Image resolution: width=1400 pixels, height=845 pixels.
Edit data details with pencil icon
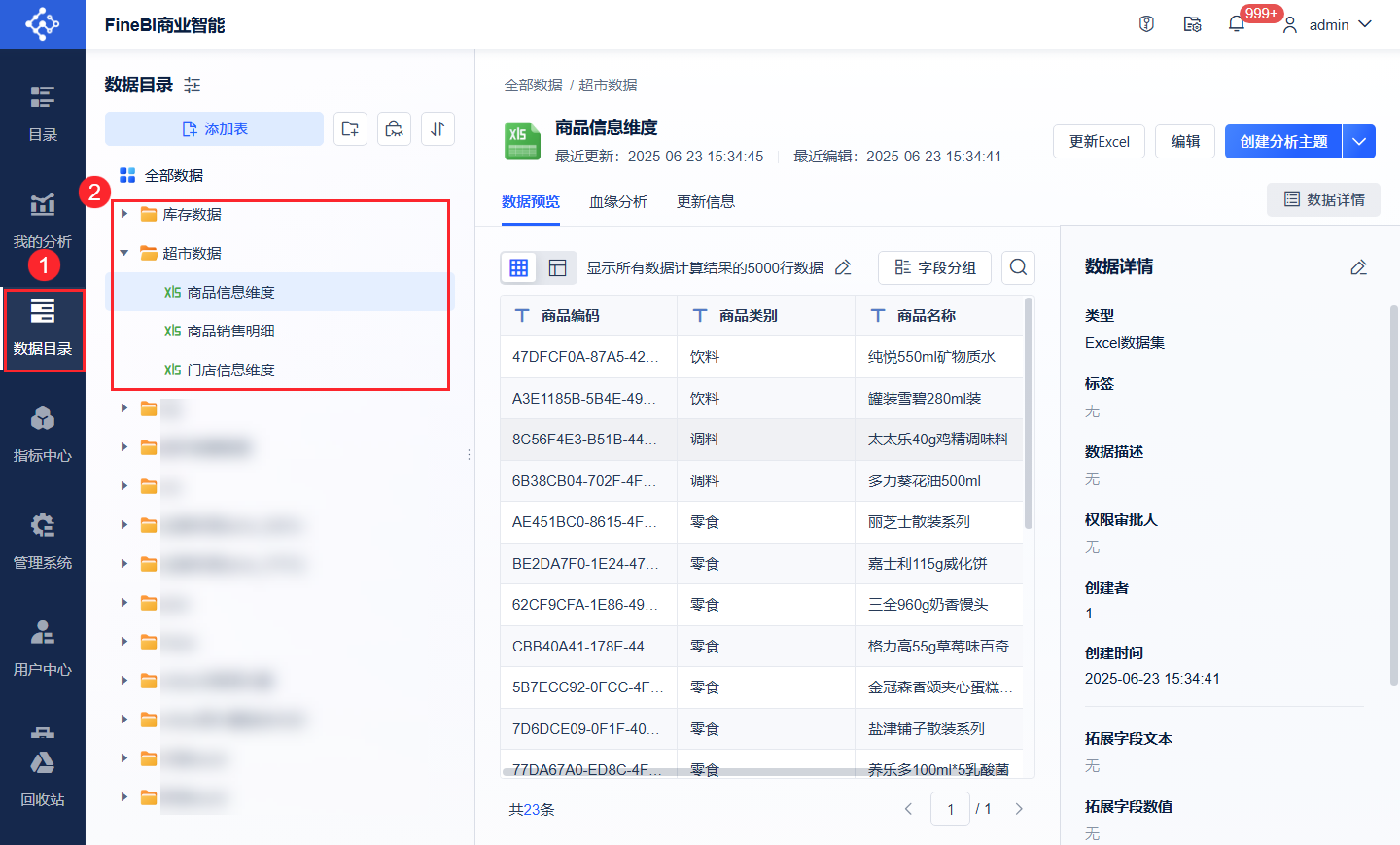pyautogui.click(x=1359, y=267)
